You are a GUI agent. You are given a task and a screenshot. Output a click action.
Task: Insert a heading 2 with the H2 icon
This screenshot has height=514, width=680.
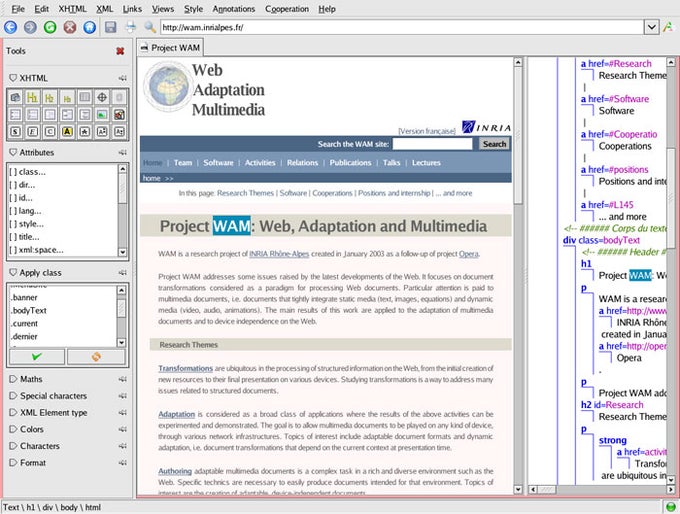[x=50, y=97]
